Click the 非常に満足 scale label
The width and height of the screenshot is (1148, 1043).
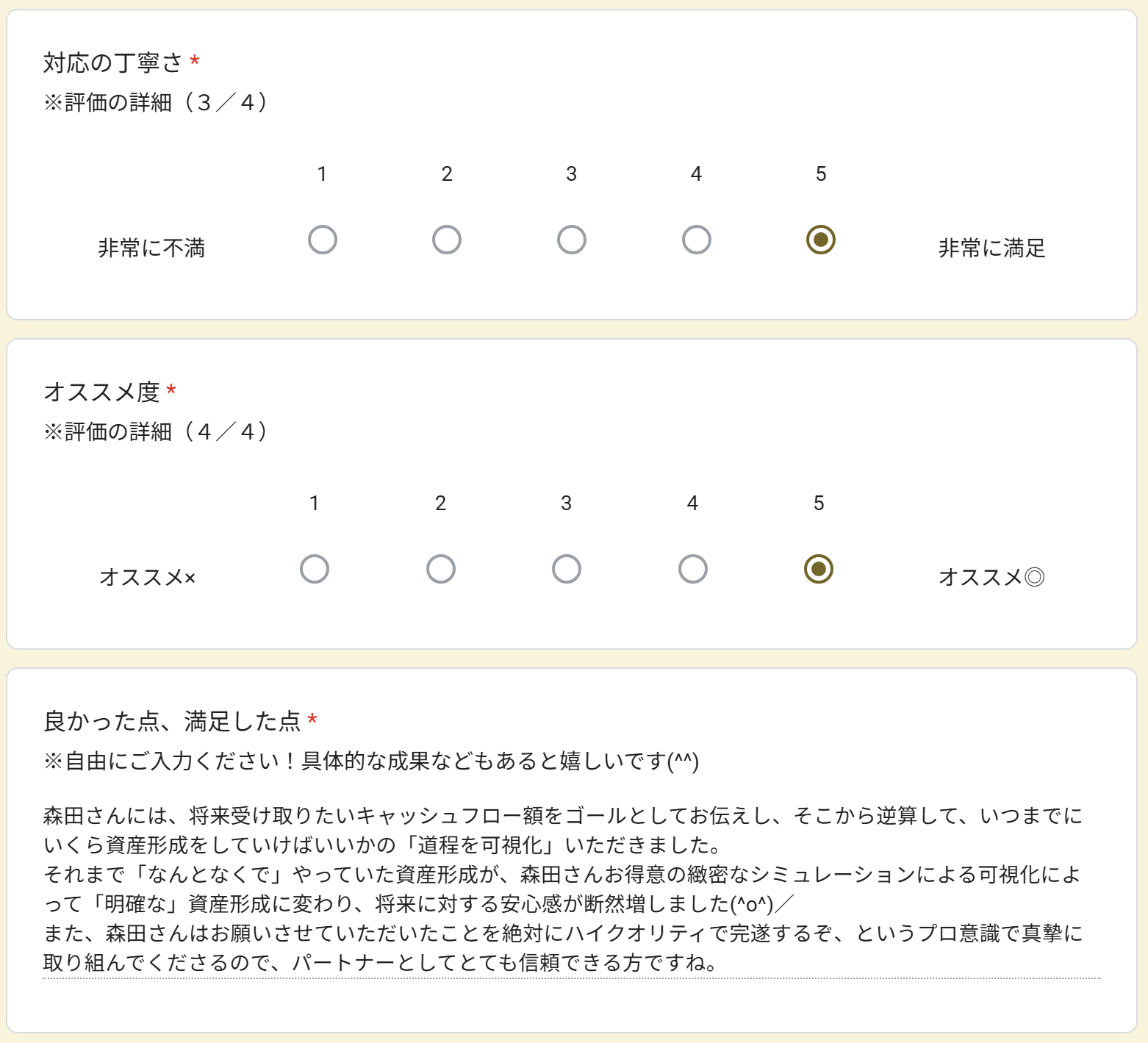tap(991, 248)
